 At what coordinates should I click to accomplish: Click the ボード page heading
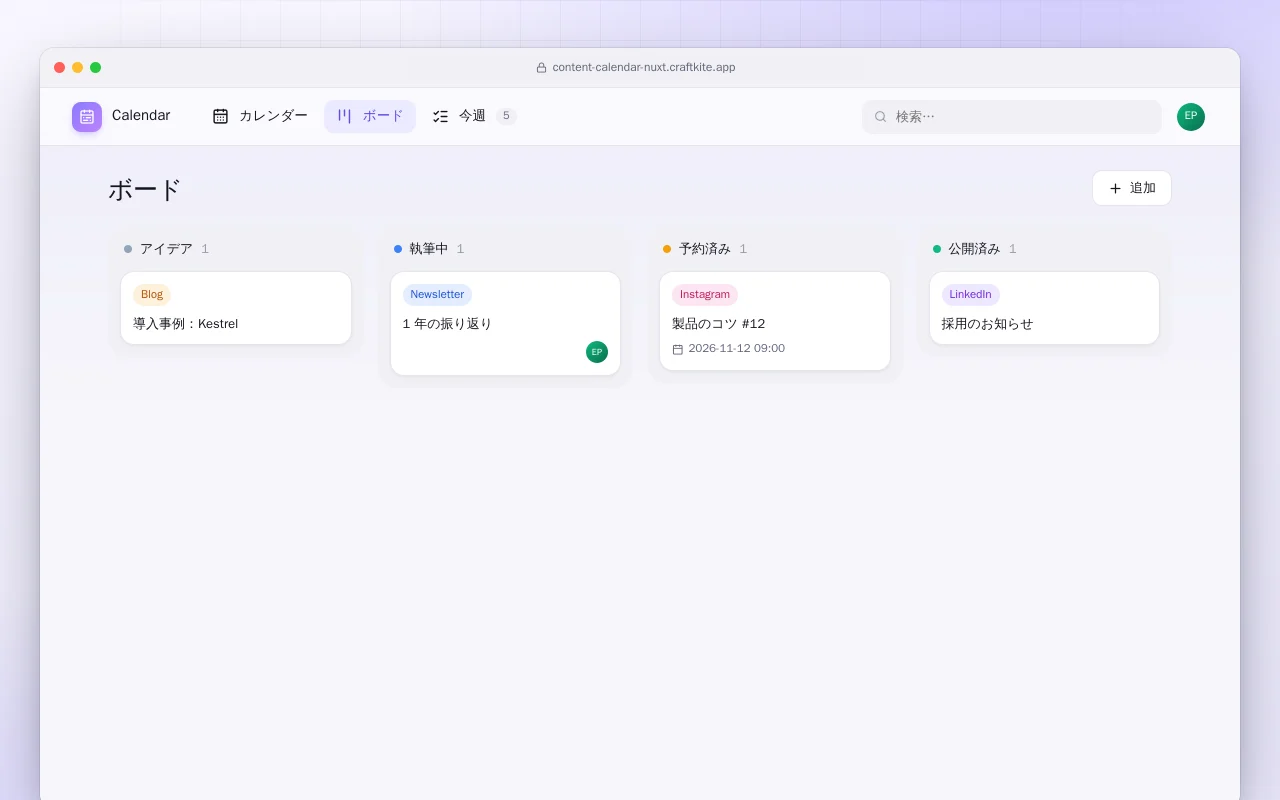[x=145, y=189]
